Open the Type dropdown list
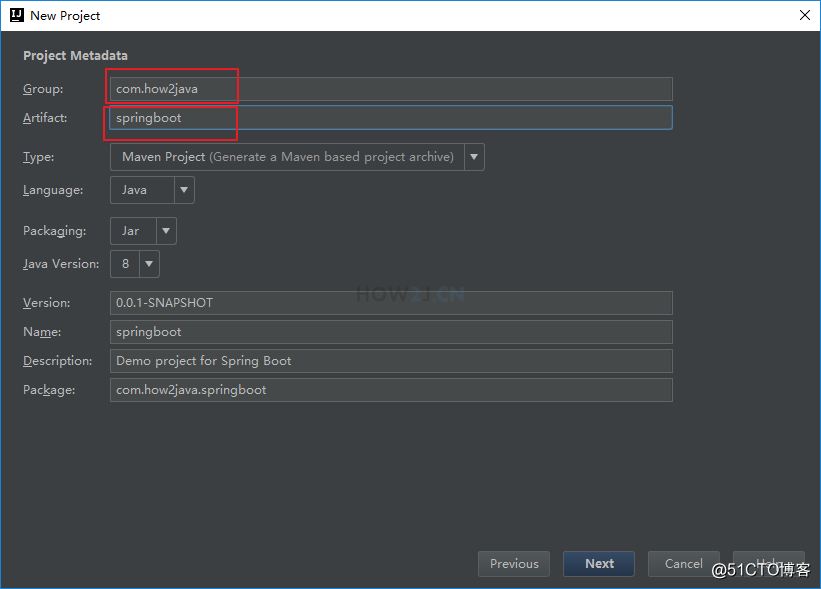Image resolution: width=821 pixels, height=589 pixels. coord(297,157)
